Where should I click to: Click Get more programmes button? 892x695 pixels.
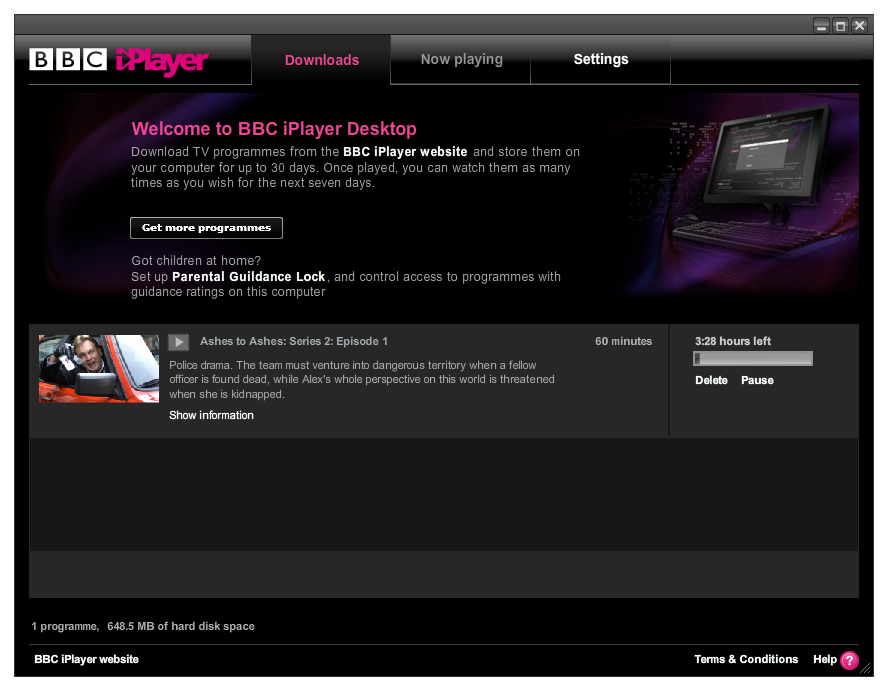207,228
